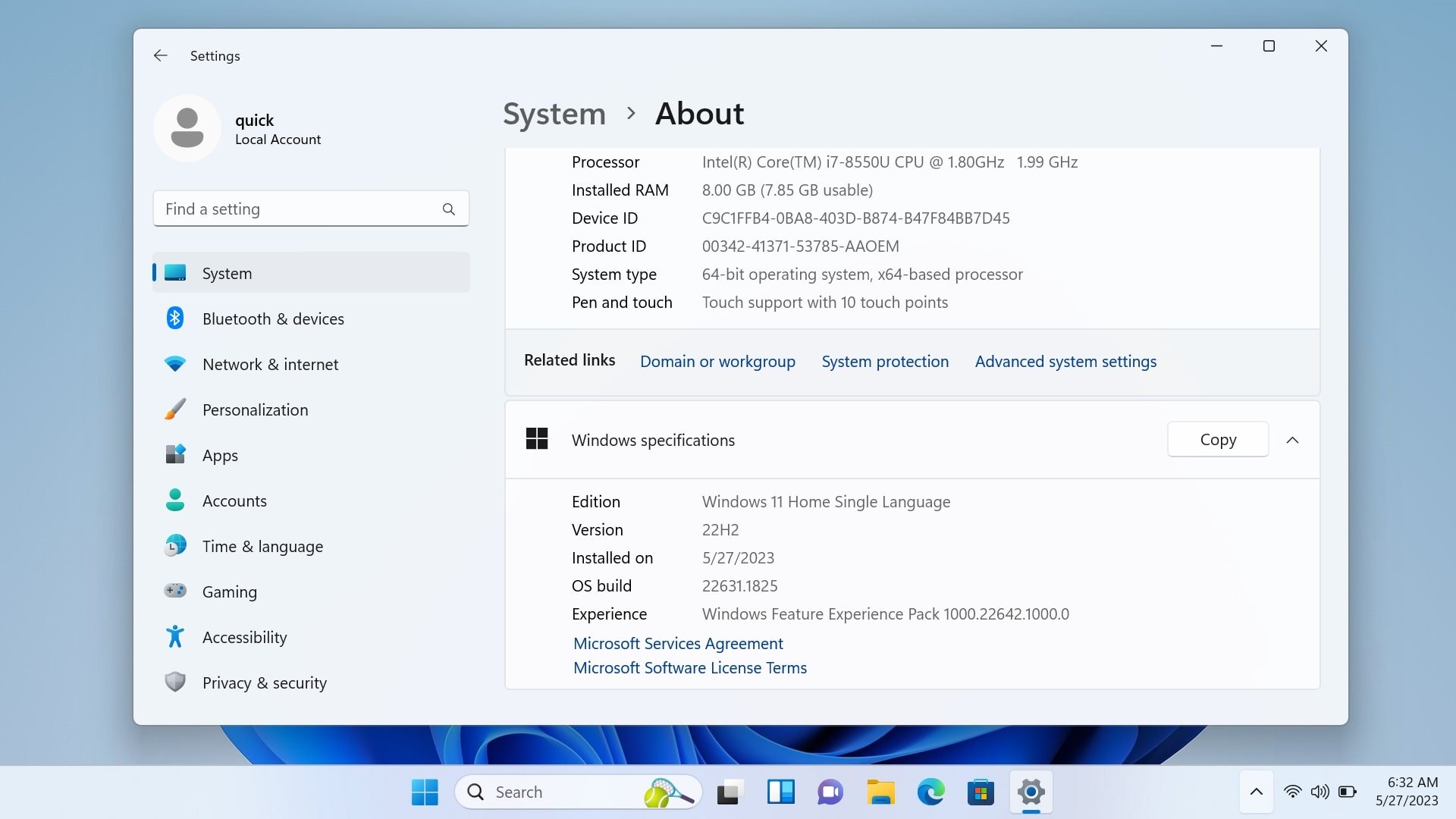Open Personalization settings

coord(254,409)
